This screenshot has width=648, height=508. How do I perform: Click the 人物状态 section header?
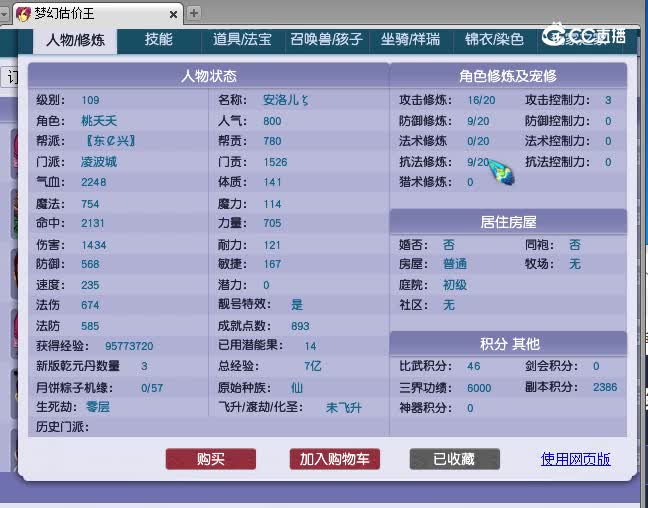209,76
